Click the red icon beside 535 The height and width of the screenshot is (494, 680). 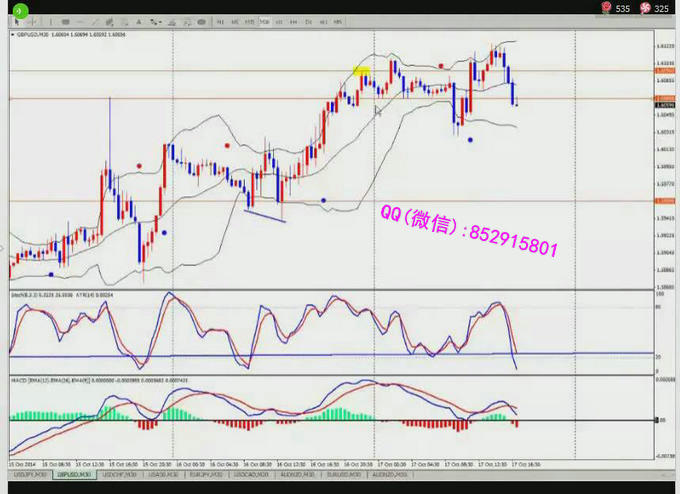pyautogui.click(x=605, y=8)
